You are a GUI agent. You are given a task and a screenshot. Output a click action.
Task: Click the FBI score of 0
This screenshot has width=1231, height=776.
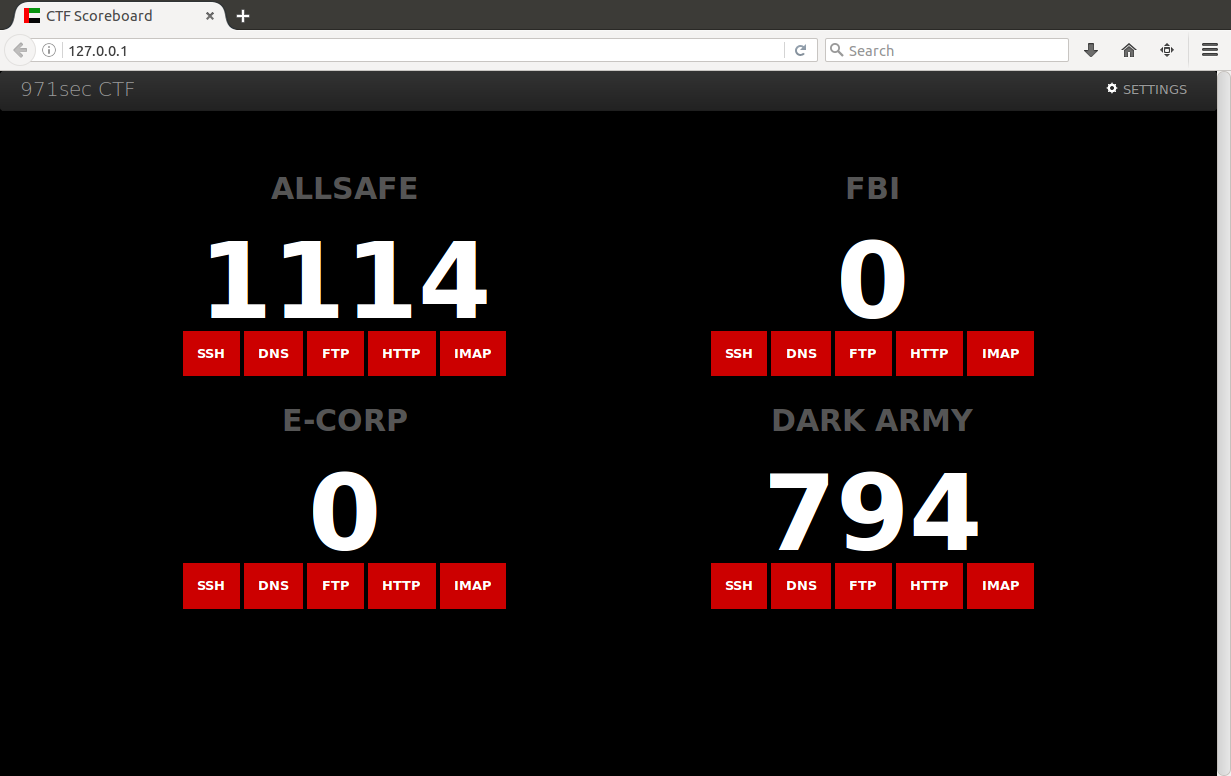tap(872, 282)
